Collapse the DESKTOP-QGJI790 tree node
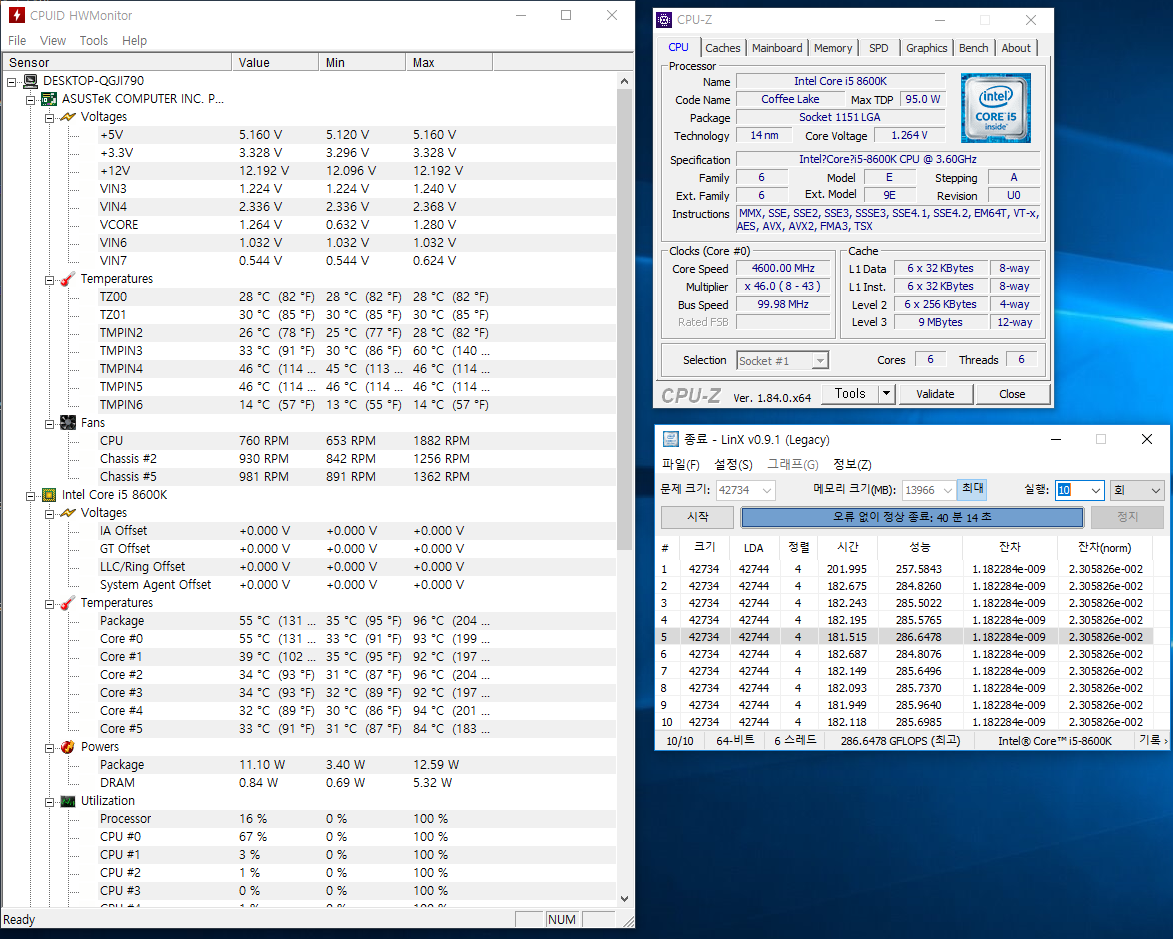Screen dimensions: 1173x939 tap(12, 82)
